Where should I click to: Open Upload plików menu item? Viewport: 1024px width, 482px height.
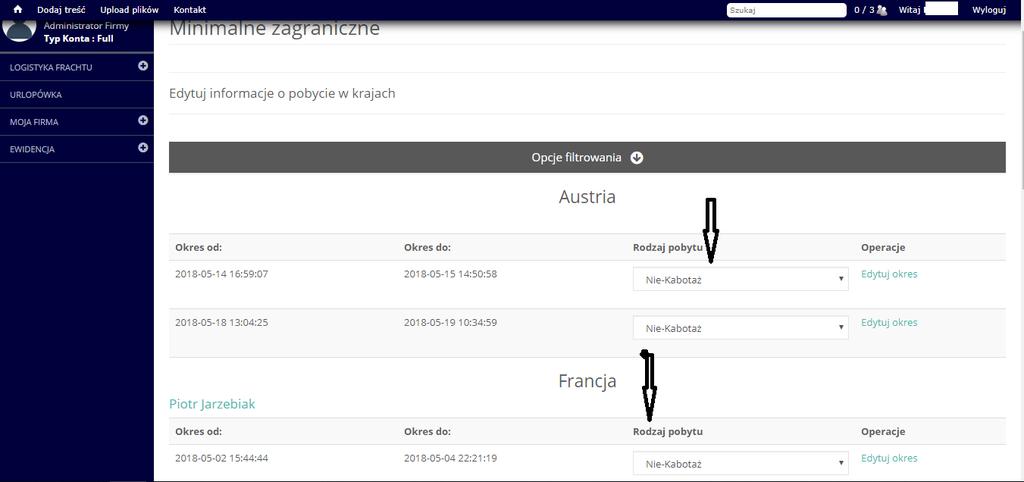coord(129,10)
